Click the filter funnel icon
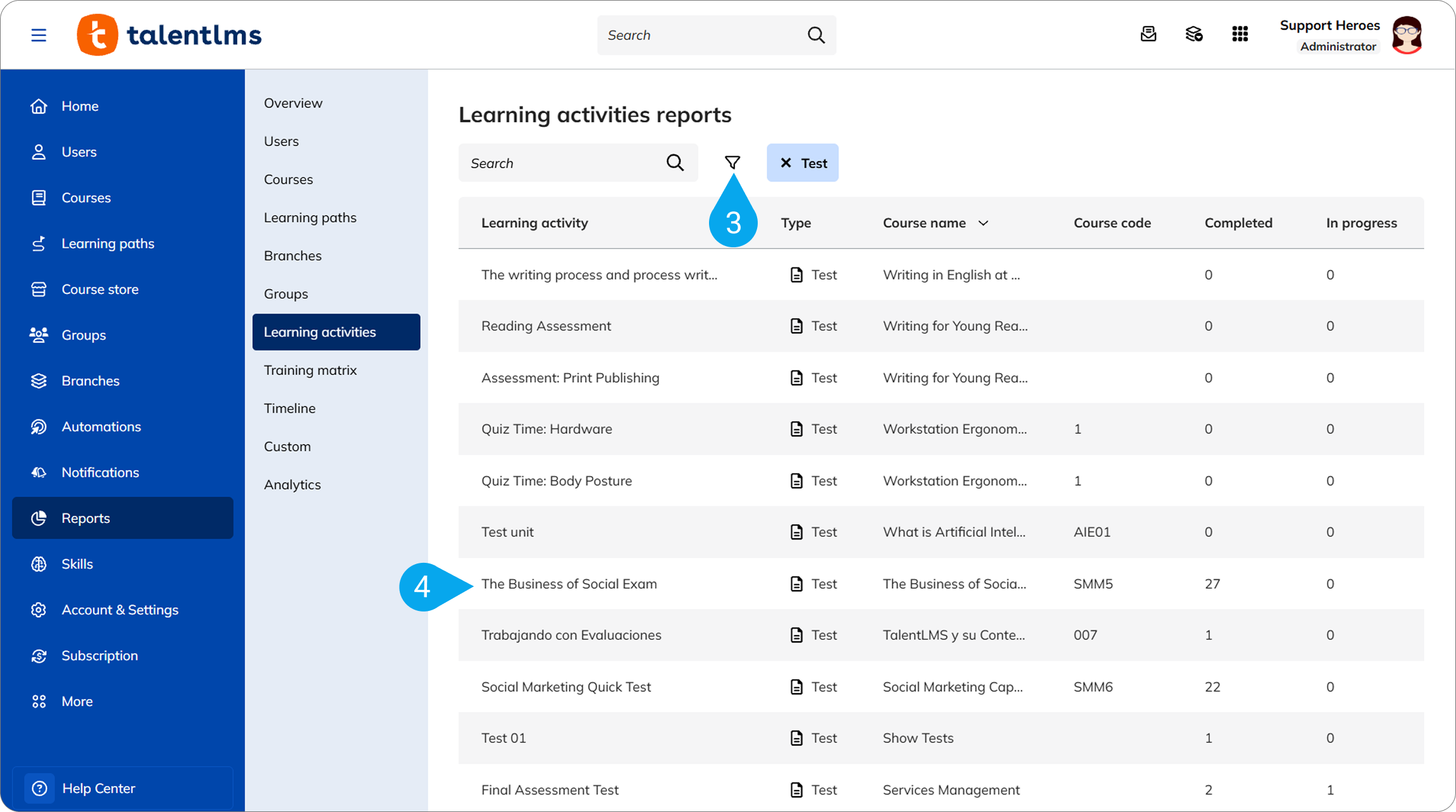Image resolution: width=1456 pixels, height=812 pixels. 732,163
